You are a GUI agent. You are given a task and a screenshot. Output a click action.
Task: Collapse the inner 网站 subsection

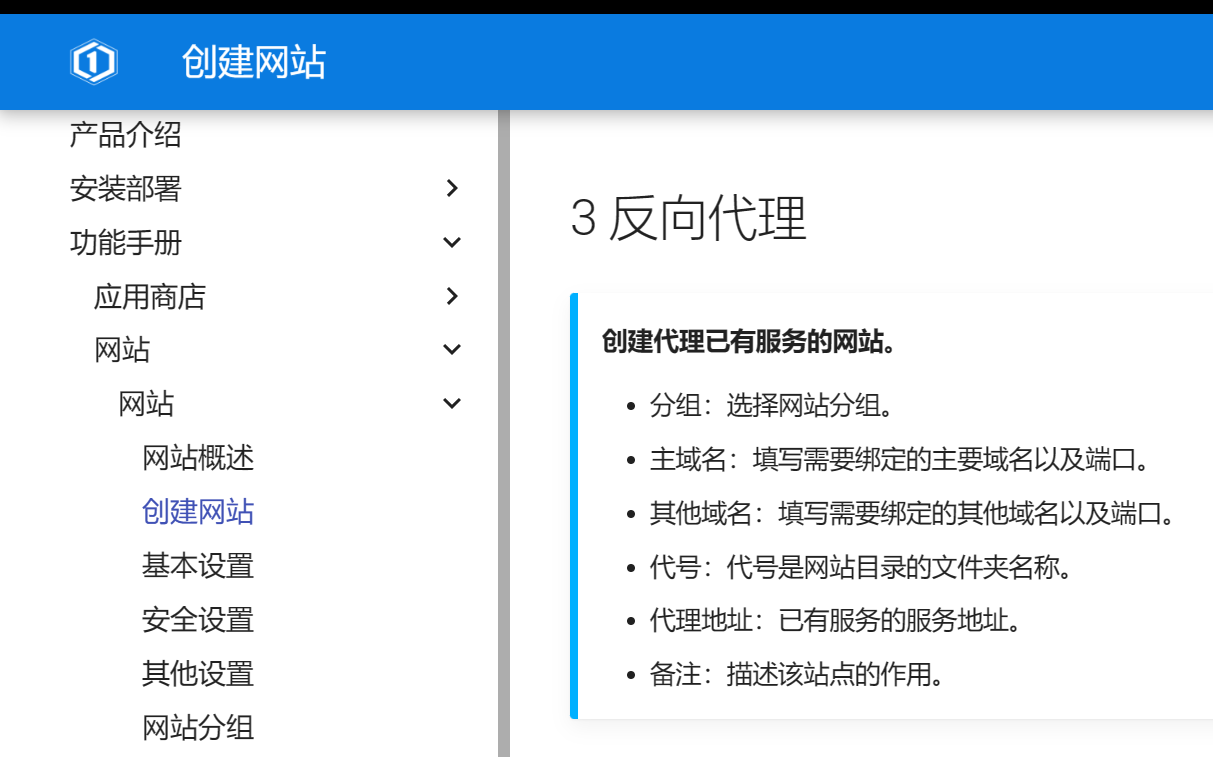[x=452, y=403]
